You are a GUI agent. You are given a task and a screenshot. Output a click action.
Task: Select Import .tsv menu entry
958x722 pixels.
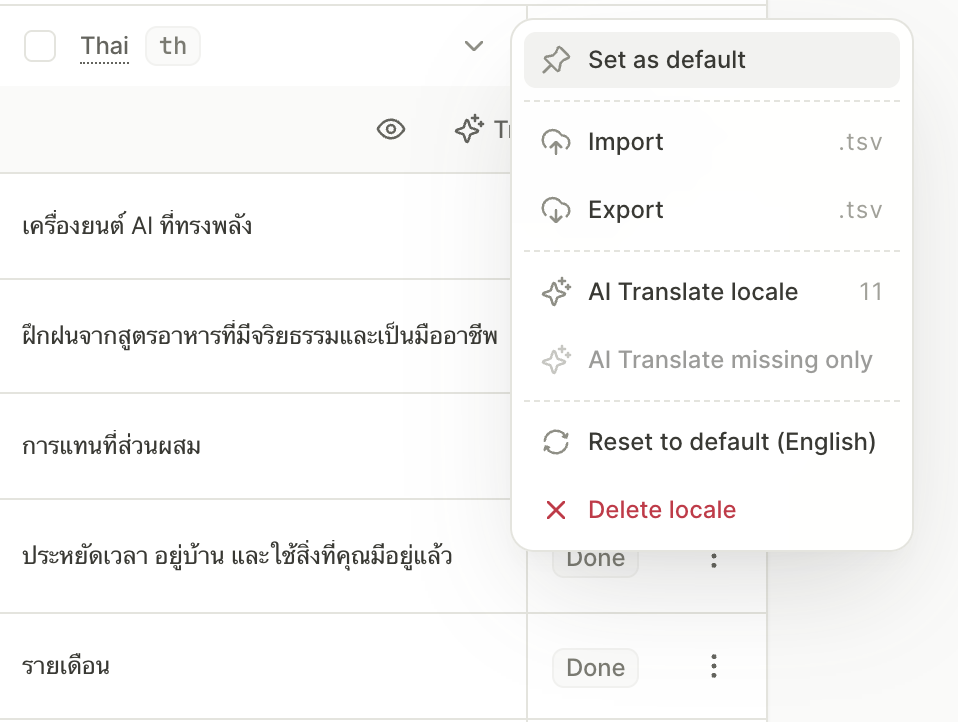click(x=712, y=142)
